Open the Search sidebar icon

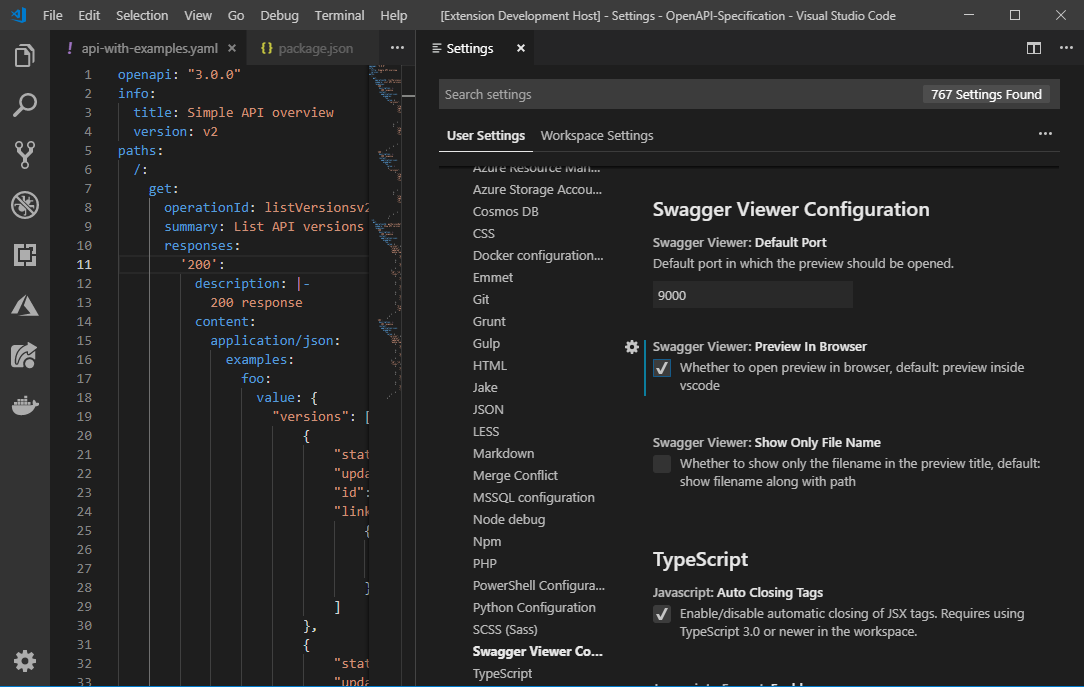24,105
